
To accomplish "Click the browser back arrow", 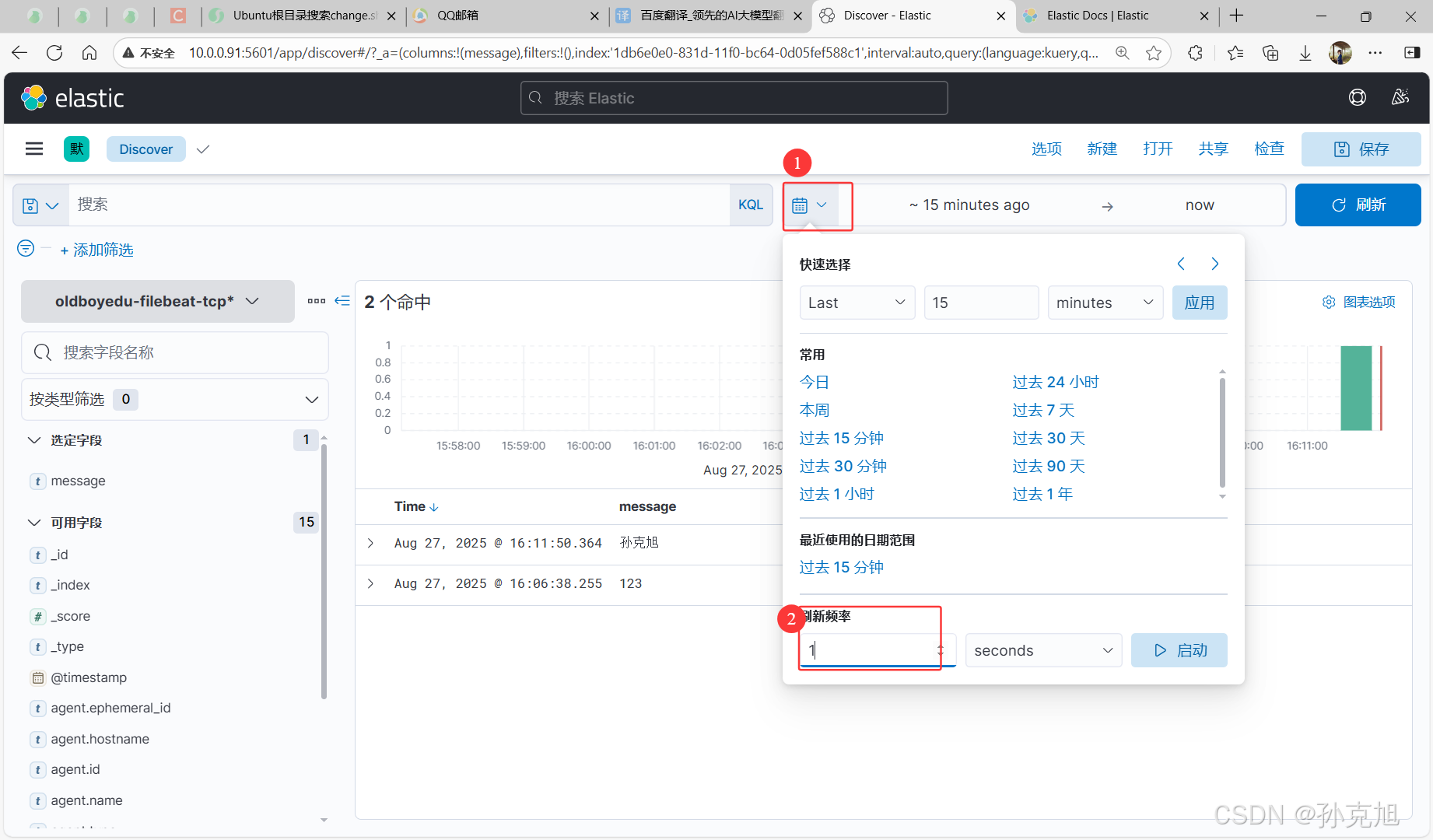I will pos(19,53).
